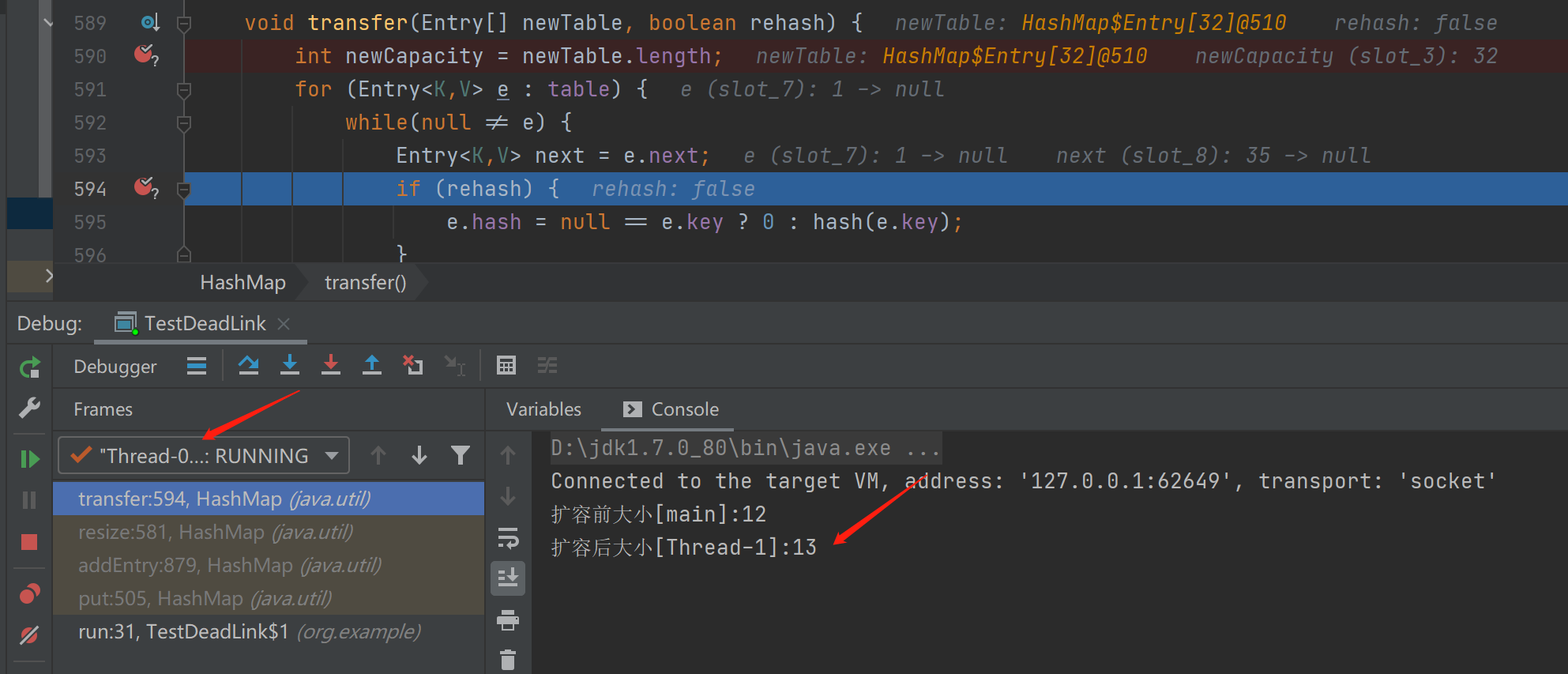The width and height of the screenshot is (1568, 674).
Task: Click the Step Out icon
Action: [x=372, y=365]
